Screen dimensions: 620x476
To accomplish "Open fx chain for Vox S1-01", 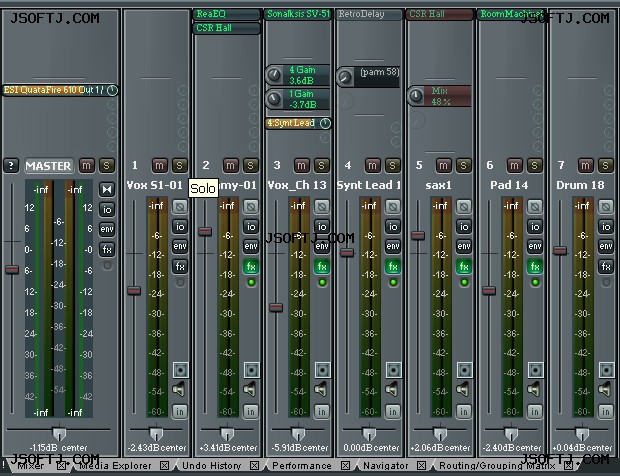I will [x=180, y=266].
